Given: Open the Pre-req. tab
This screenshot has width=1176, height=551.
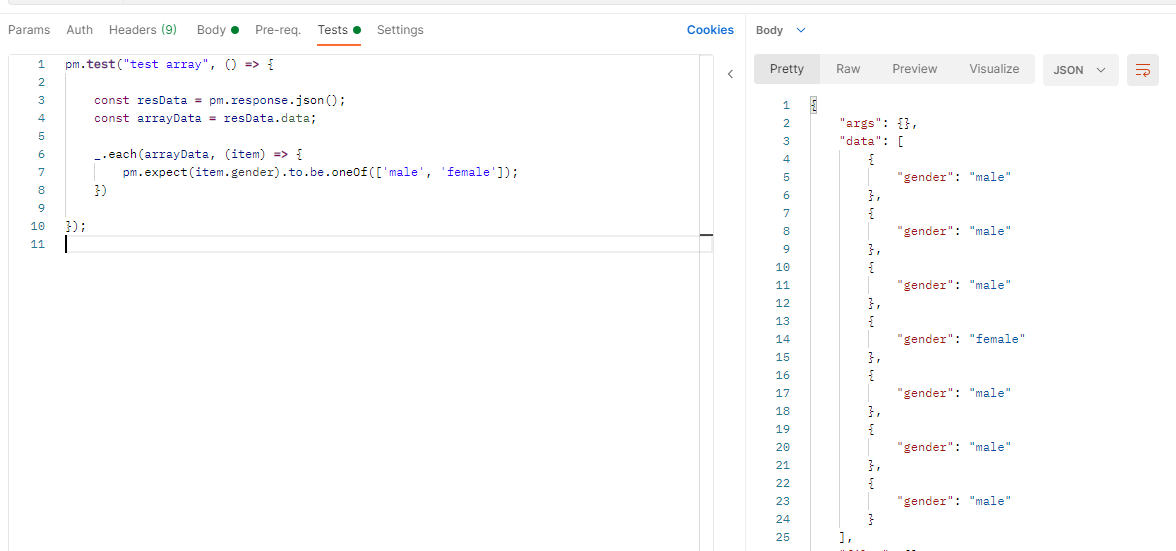Looking at the screenshot, I should tap(278, 30).
